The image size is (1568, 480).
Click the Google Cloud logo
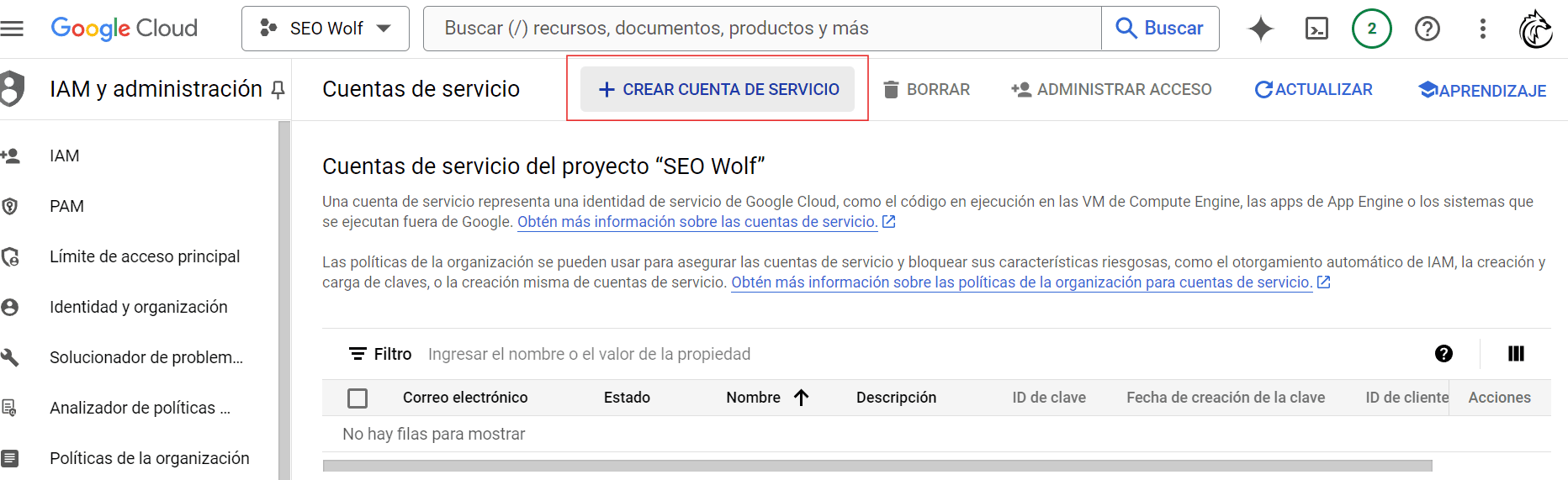tap(124, 29)
